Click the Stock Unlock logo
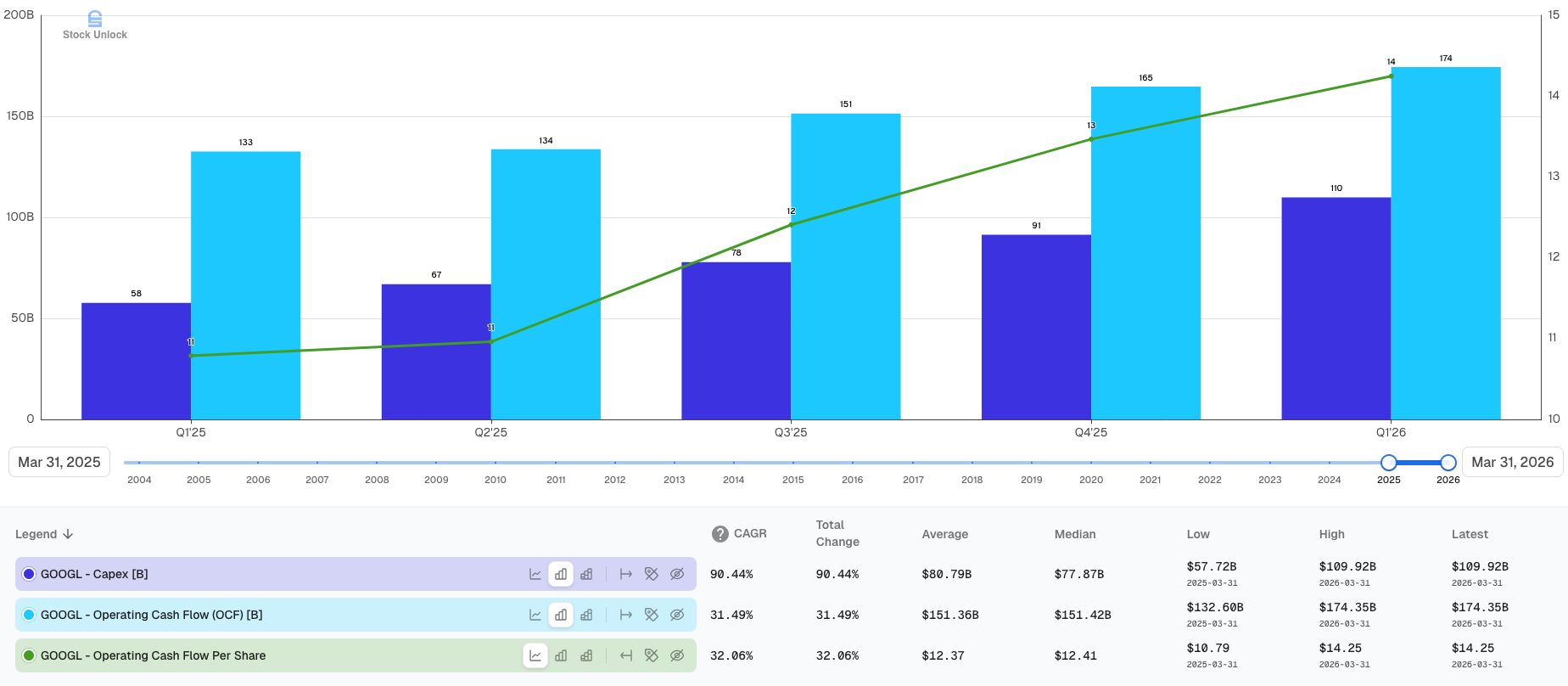 (95, 25)
